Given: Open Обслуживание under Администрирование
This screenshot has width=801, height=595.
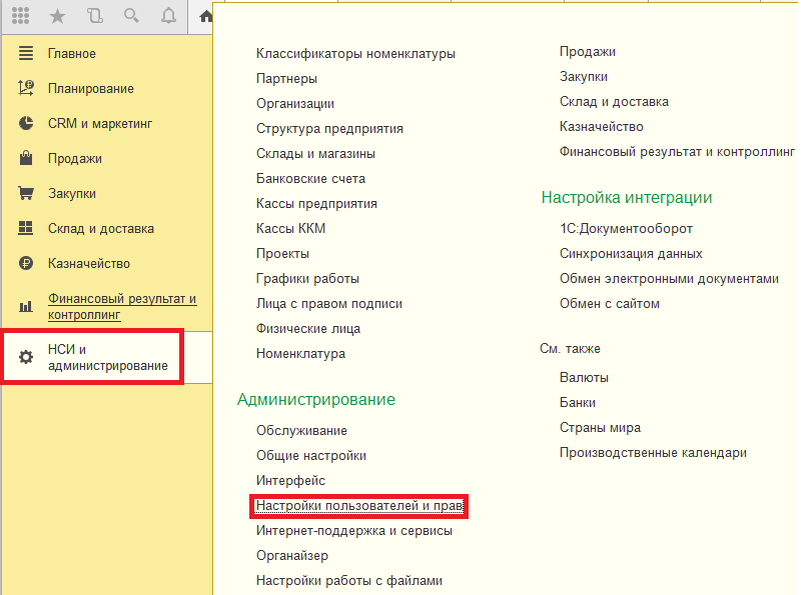Looking at the screenshot, I should (x=301, y=431).
